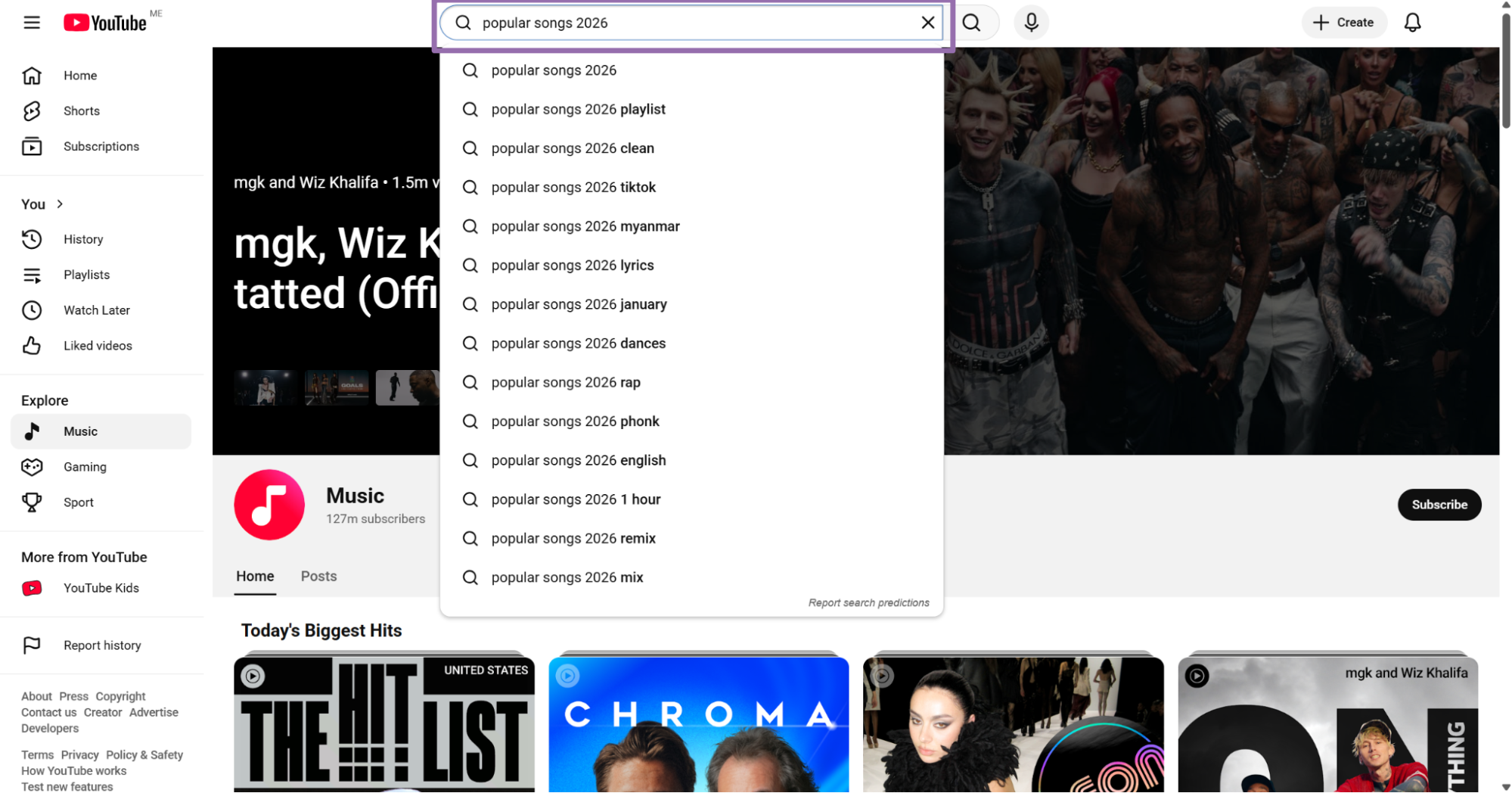Click the page vertical scrollbar
Viewport: 1512px width, 793px height.
tap(1505, 70)
